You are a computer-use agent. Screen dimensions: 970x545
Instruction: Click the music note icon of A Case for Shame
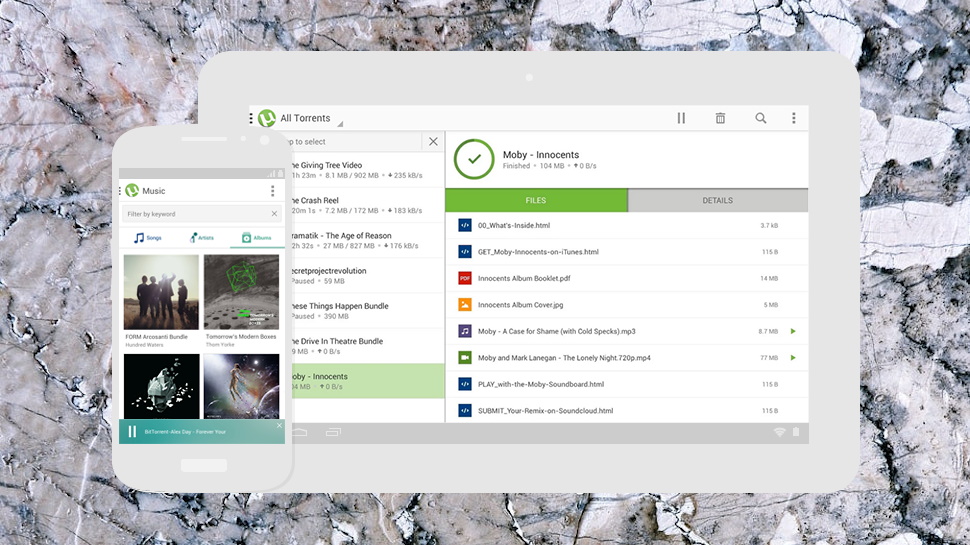[x=465, y=332]
